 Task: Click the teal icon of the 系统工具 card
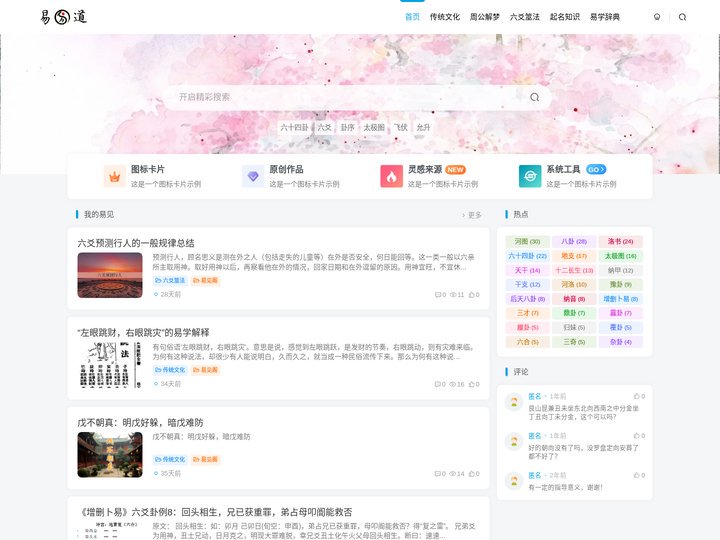(530, 176)
